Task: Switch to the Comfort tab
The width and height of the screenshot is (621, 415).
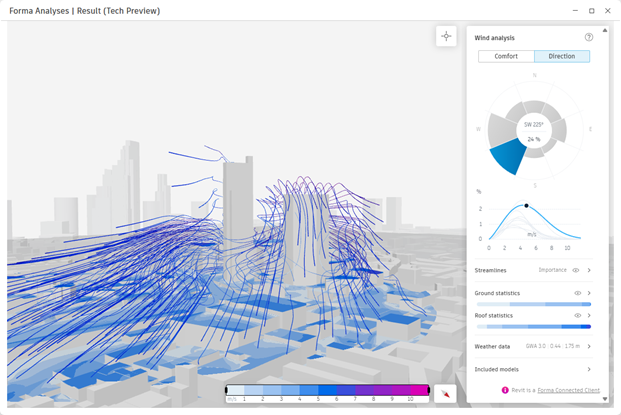Action: coord(506,56)
